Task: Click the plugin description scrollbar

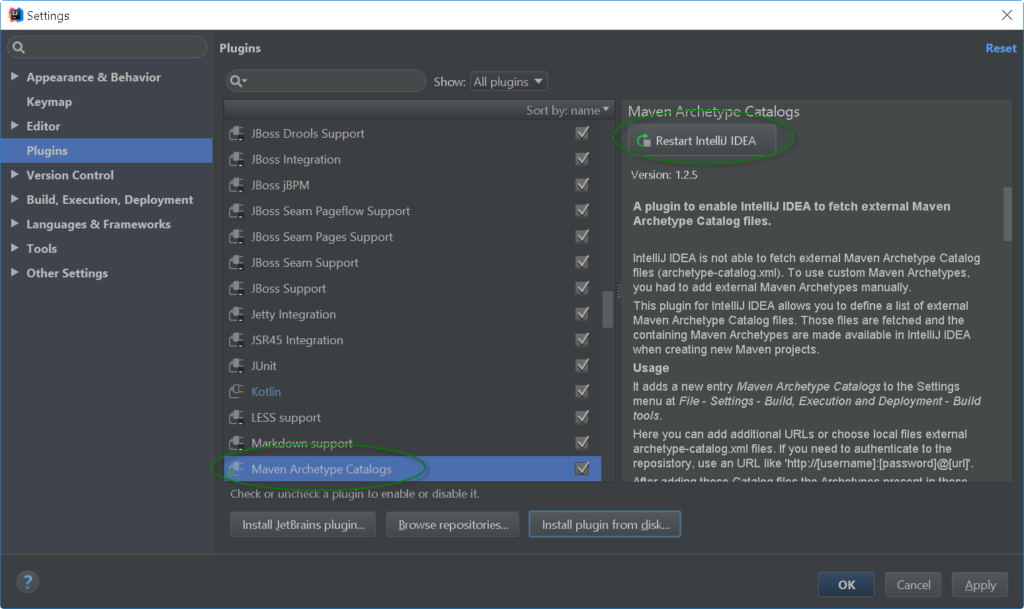Action: coord(1008,214)
